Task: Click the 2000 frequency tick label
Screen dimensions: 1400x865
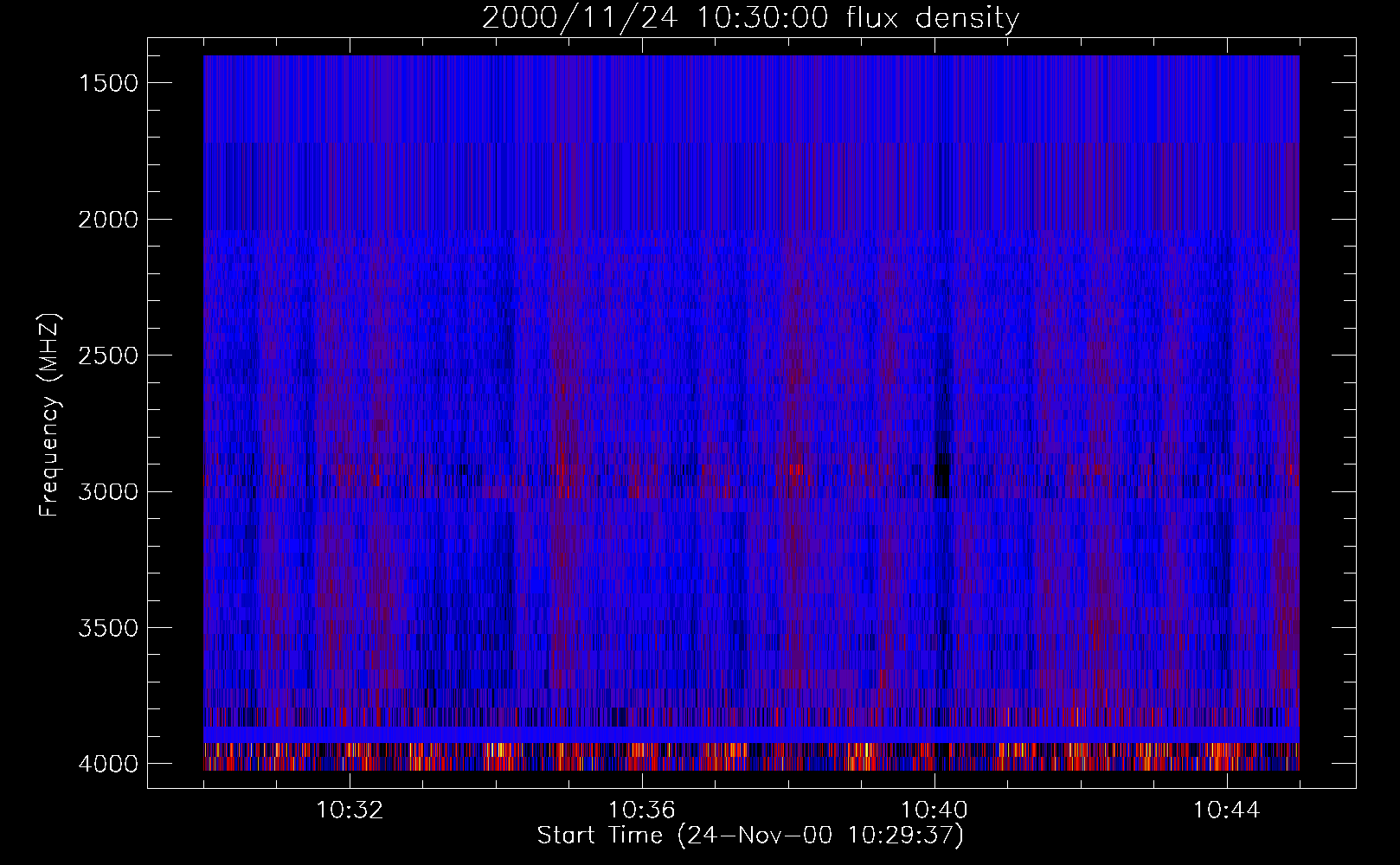Action: tap(108, 220)
